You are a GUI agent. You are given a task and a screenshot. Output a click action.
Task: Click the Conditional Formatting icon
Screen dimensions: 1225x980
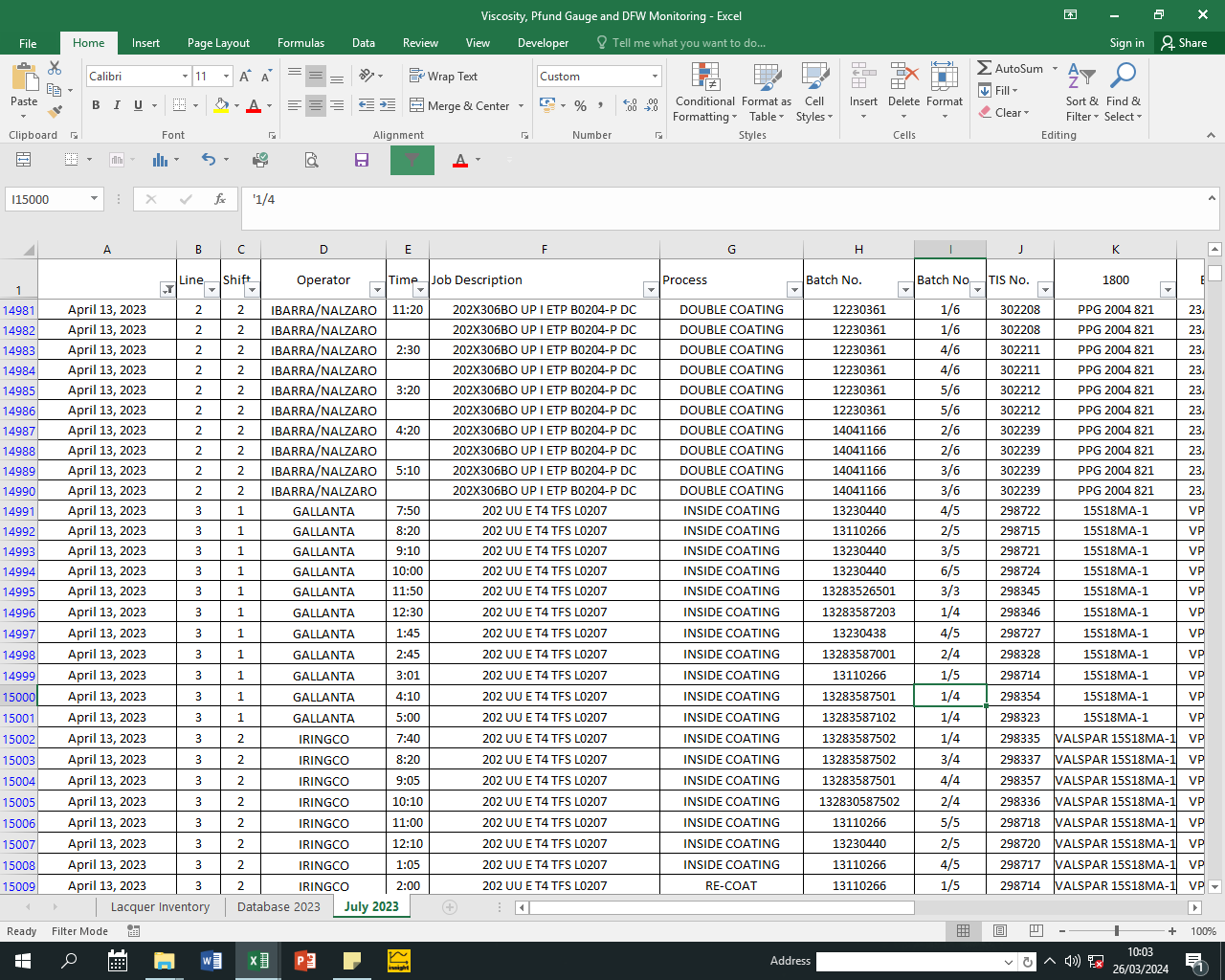[705, 78]
